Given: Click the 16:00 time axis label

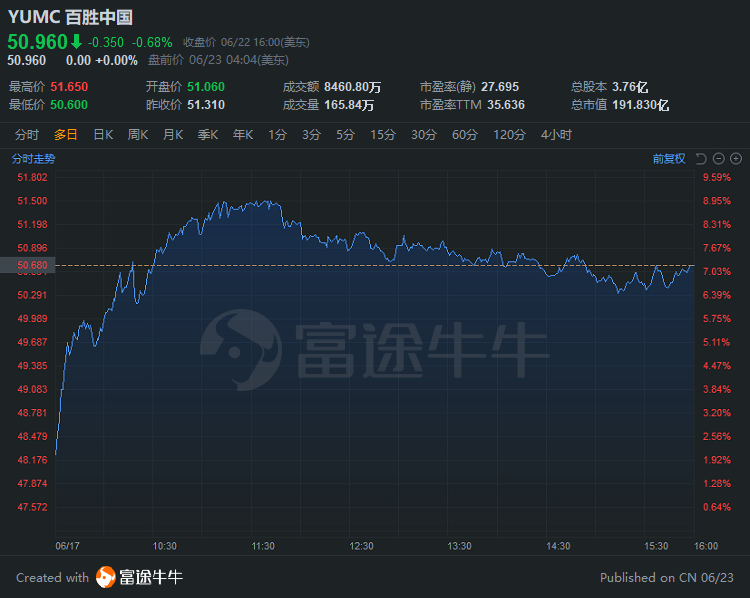Looking at the screenshot, I should (706, 546).
